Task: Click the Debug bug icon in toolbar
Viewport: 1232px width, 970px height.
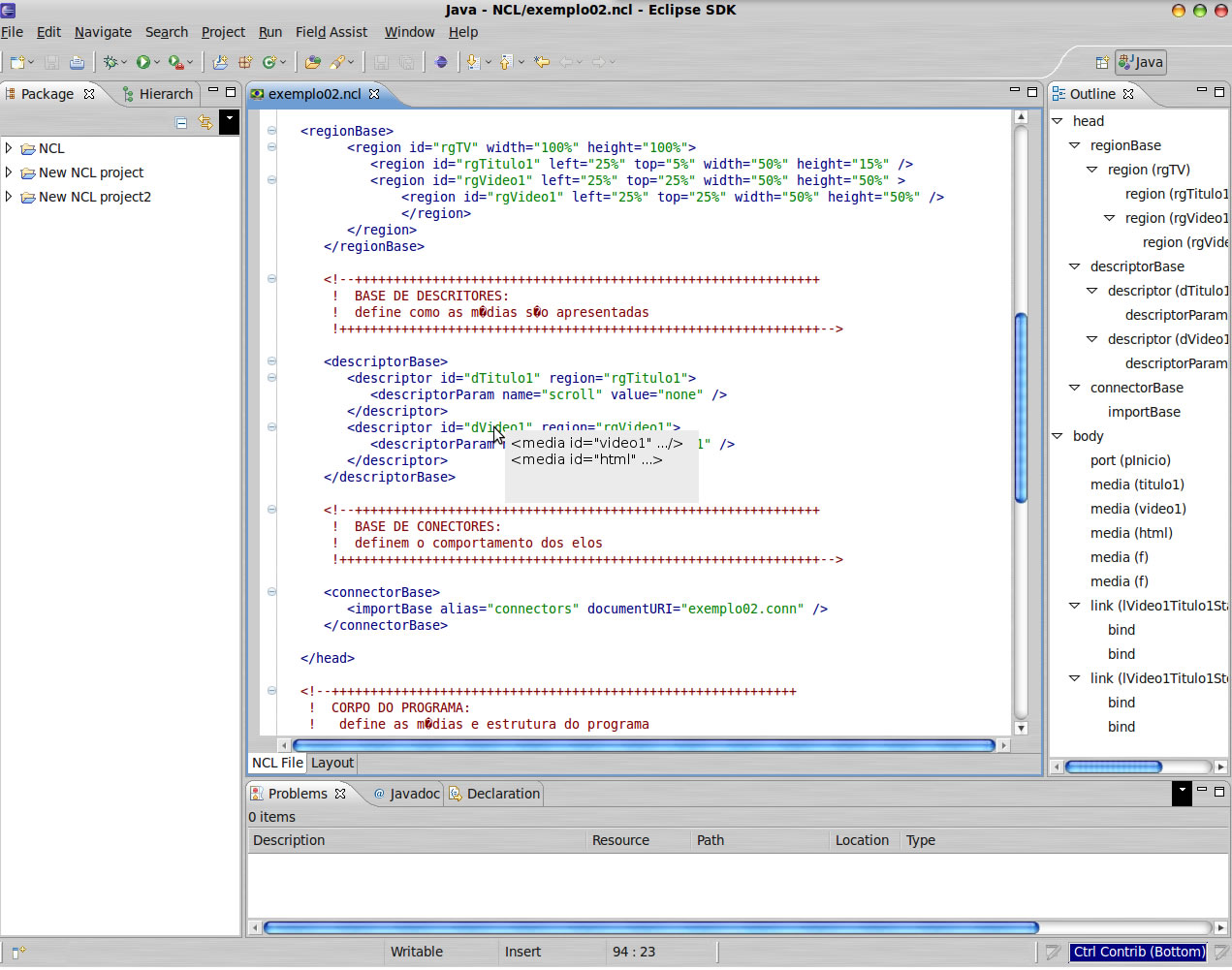Action: click(111, 62)
